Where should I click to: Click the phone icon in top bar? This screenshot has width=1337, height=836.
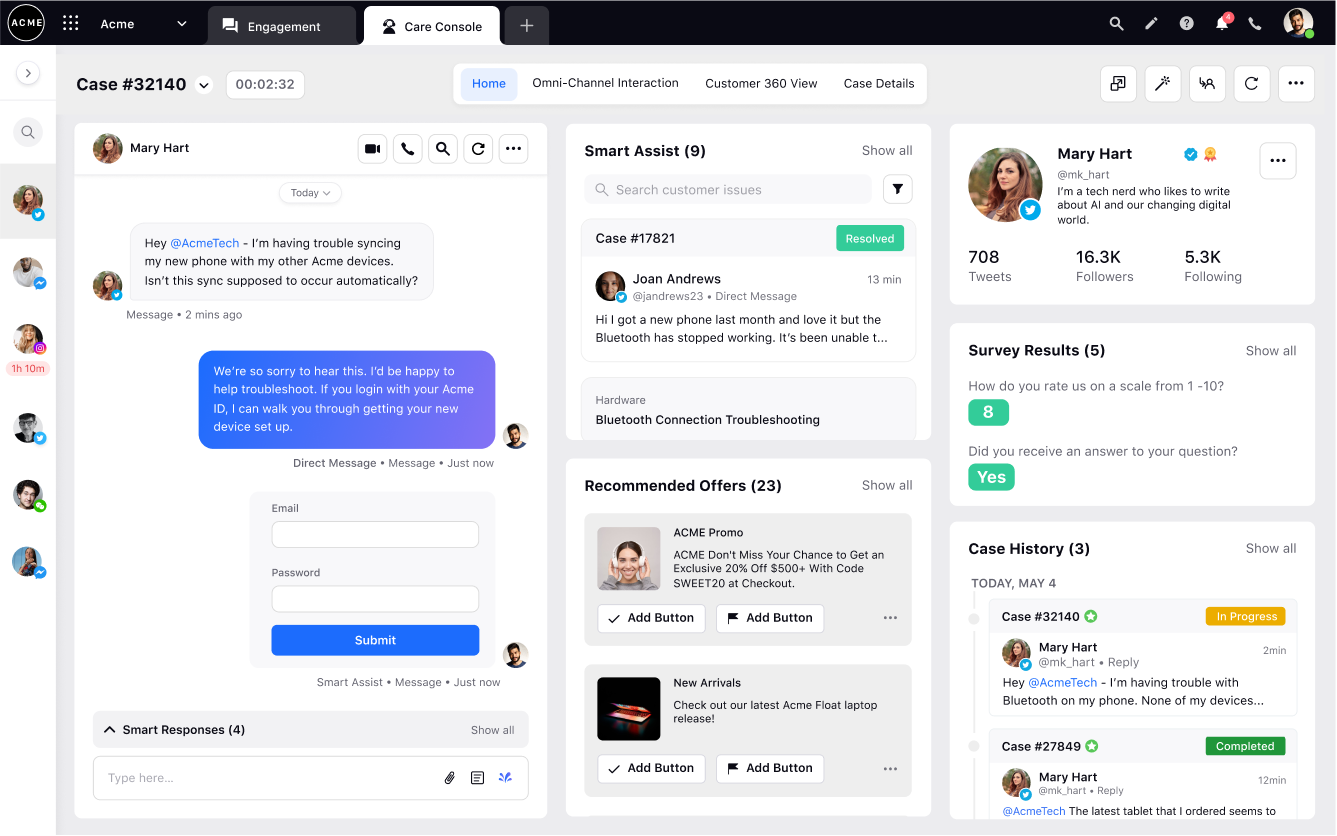click(1255, 24)
